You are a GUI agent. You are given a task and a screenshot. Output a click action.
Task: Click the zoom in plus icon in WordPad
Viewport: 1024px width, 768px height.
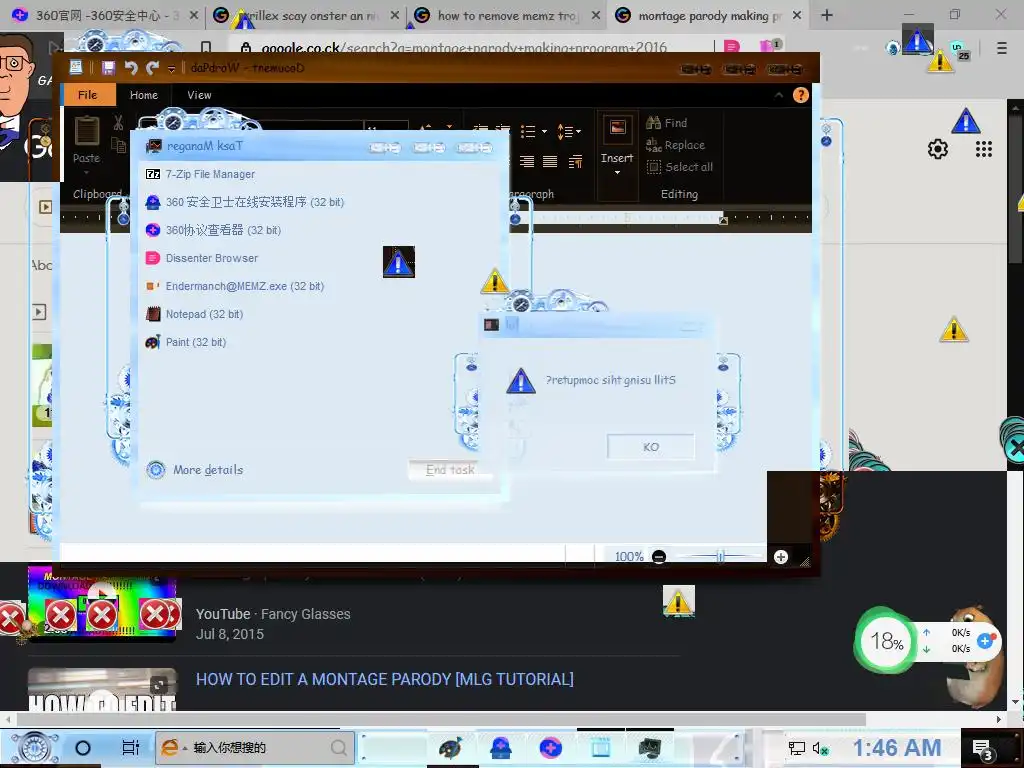pos(780,557)
